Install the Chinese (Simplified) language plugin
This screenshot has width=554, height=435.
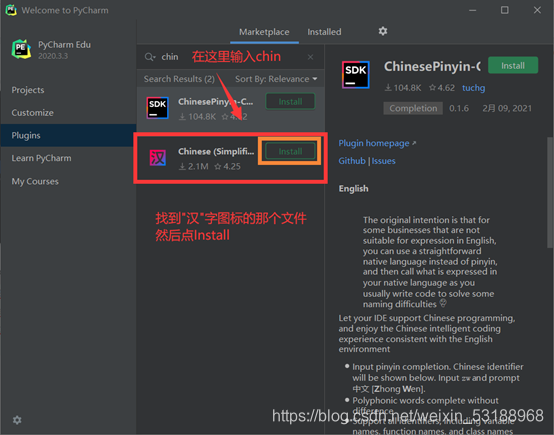pos(290,151)
